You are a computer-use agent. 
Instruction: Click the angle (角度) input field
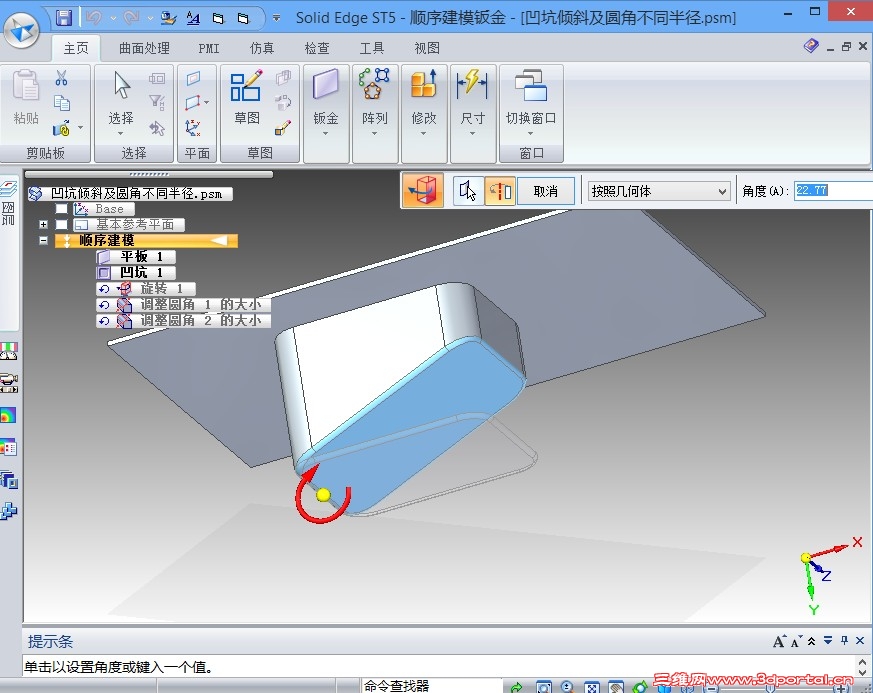click(x=833, y=190)
